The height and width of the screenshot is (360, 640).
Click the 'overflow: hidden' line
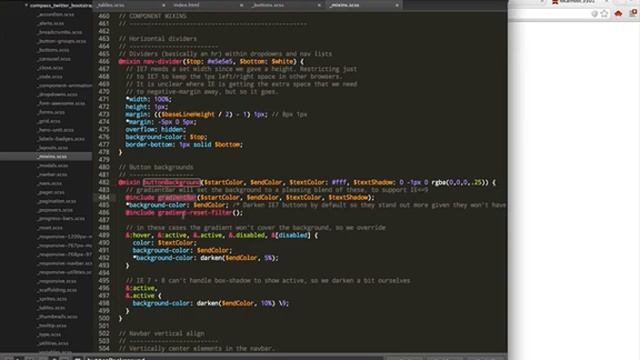point(155,129)
